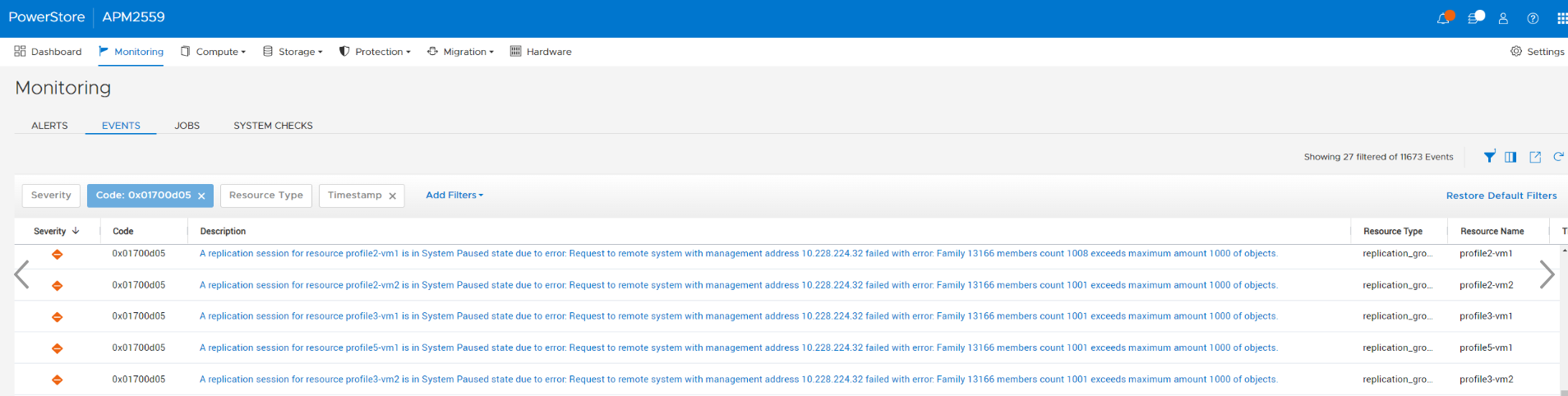Open the alerts bell notification icon
The image size is (1568, 396).
tap(1443, 18)
